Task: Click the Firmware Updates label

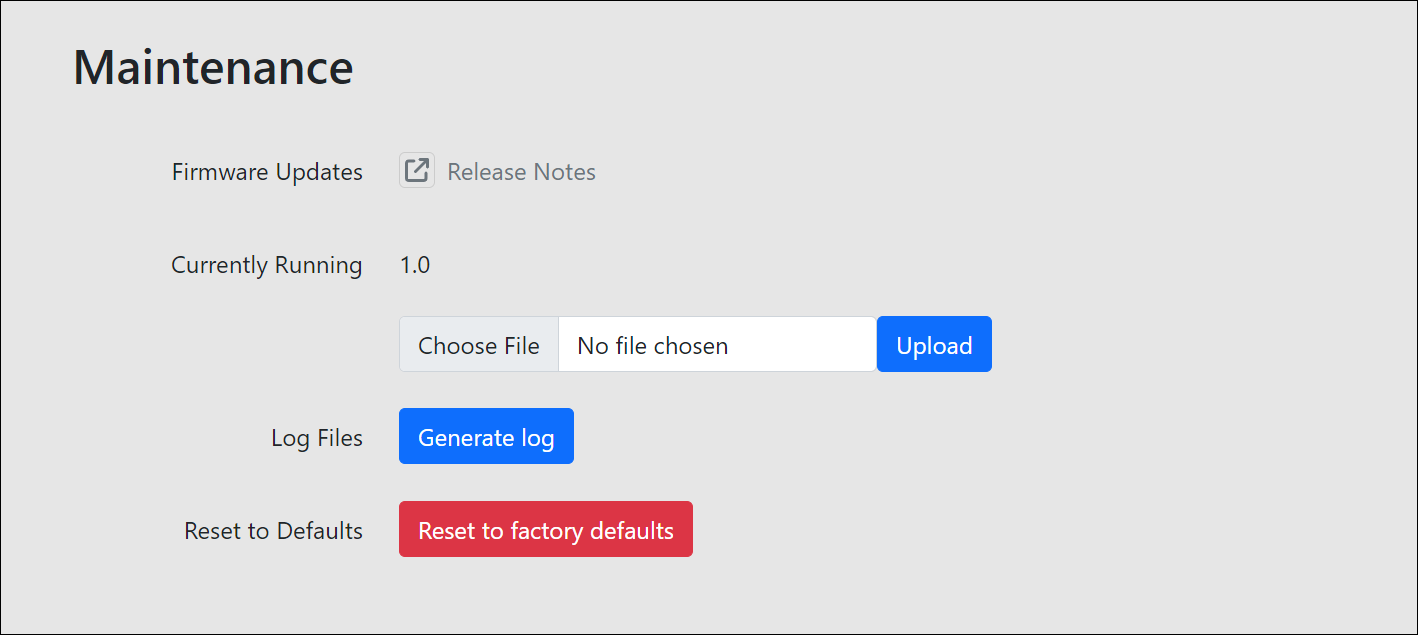Action: pyautogui.click(x=267, y=172)
